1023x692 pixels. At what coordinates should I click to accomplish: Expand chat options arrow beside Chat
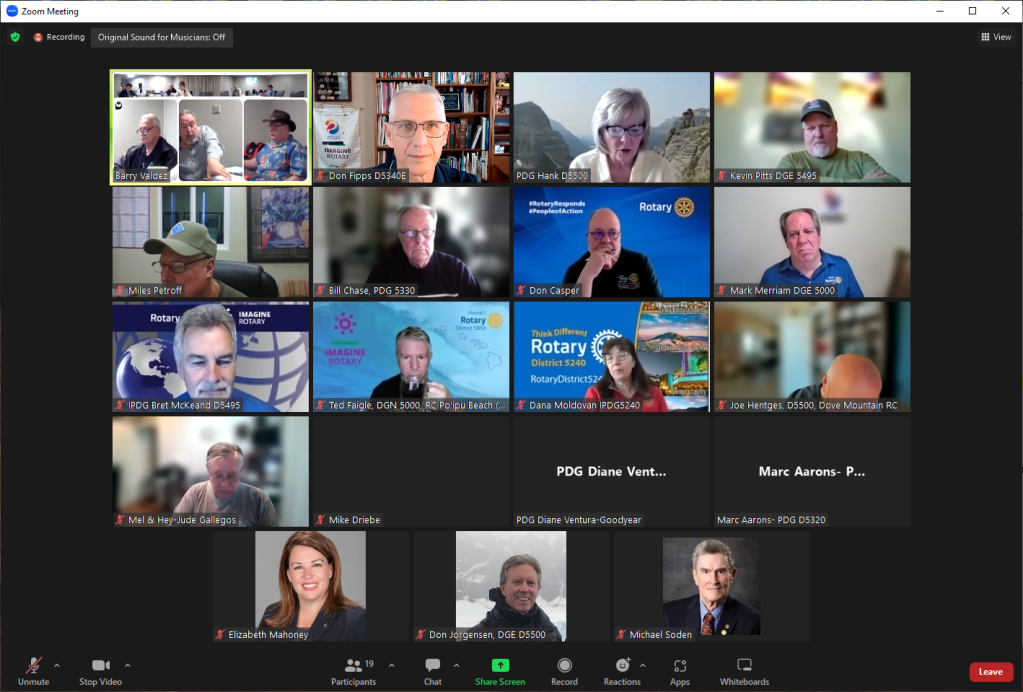coord(456,665)
